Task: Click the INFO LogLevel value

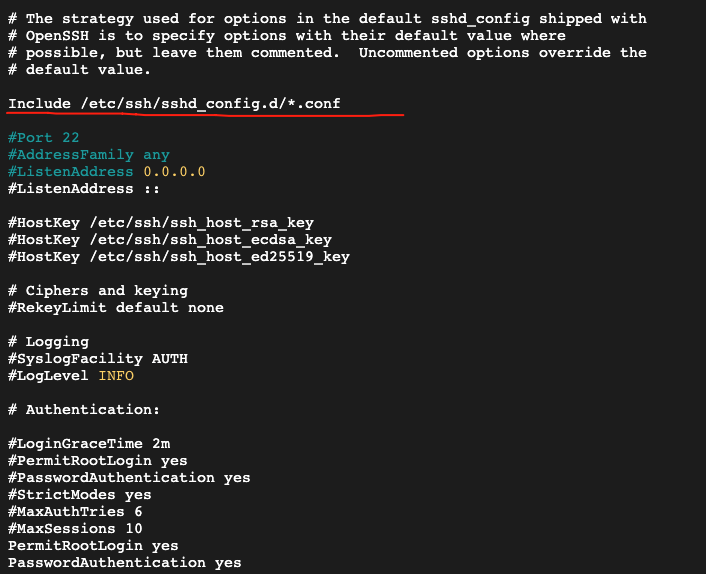Action: pyautogui.click(x=116, y=376)
